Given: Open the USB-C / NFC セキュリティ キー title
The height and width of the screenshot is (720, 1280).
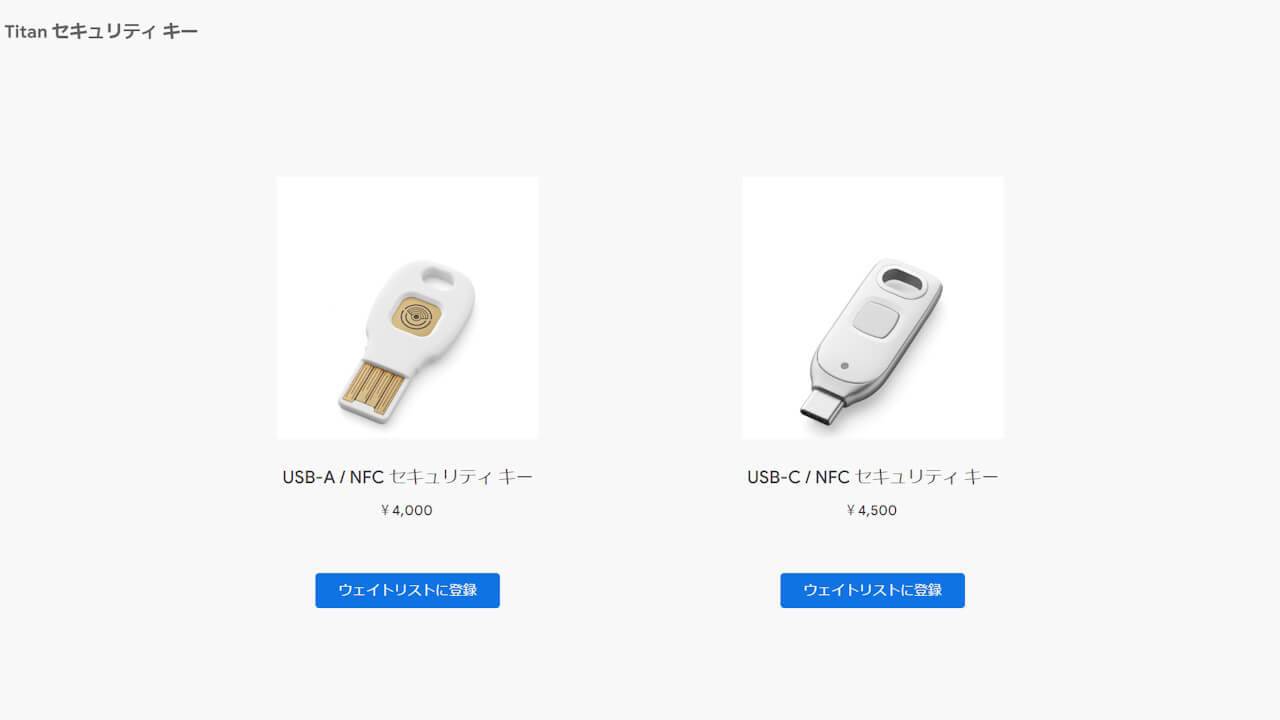Looking at the screenshot, I should coord(873,477).
